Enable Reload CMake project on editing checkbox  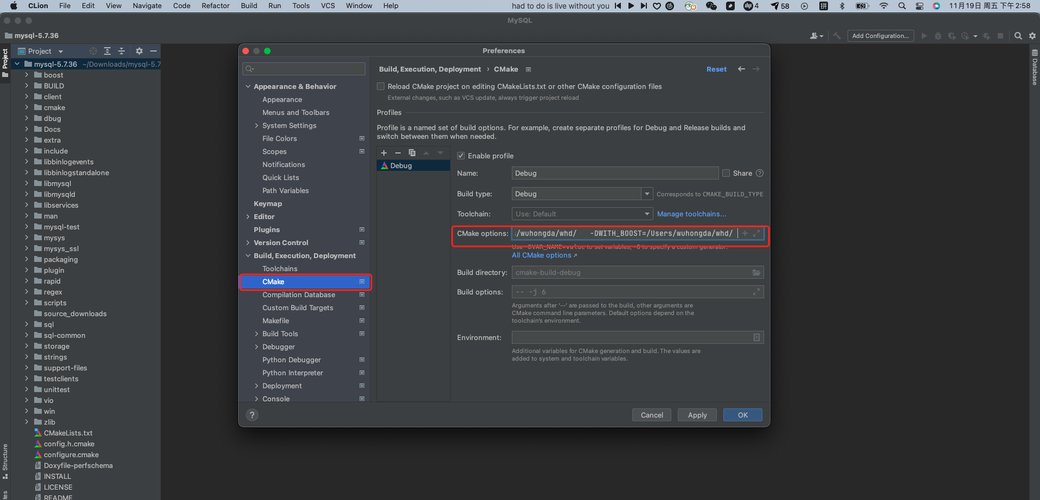tap(381, 86)
